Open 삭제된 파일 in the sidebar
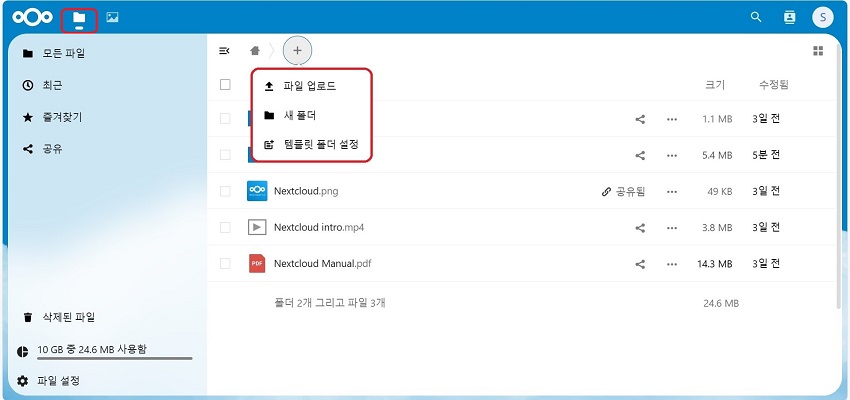850x400 pixels. coord(68,317)
